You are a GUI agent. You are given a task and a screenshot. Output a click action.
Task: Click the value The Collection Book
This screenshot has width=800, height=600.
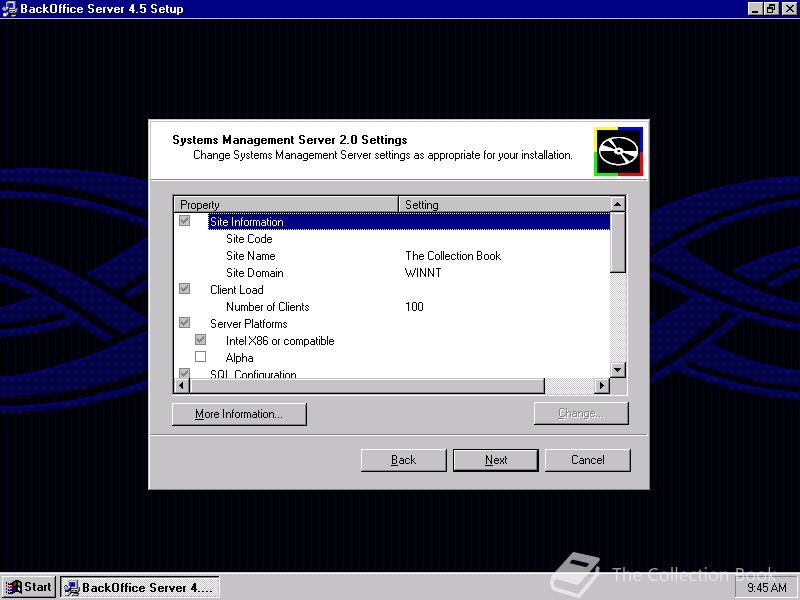[x=453, y=256]
